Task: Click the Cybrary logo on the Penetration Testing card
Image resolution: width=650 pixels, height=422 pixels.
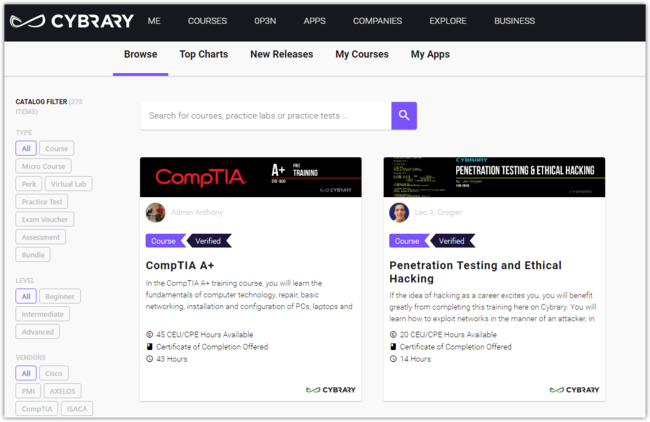Action: click(x=574, y=390)
